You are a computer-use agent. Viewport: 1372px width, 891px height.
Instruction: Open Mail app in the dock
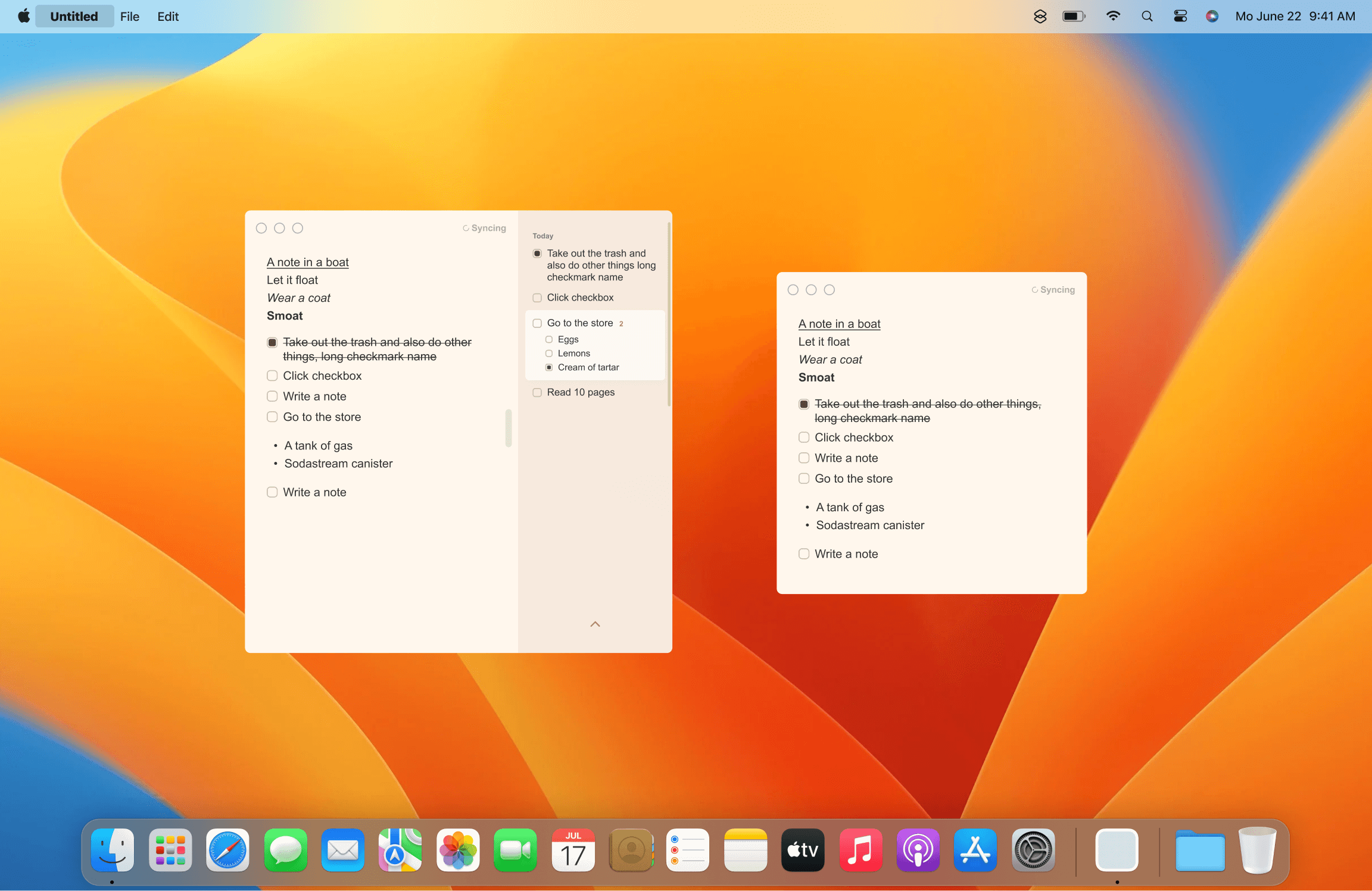tap(343, 850)
